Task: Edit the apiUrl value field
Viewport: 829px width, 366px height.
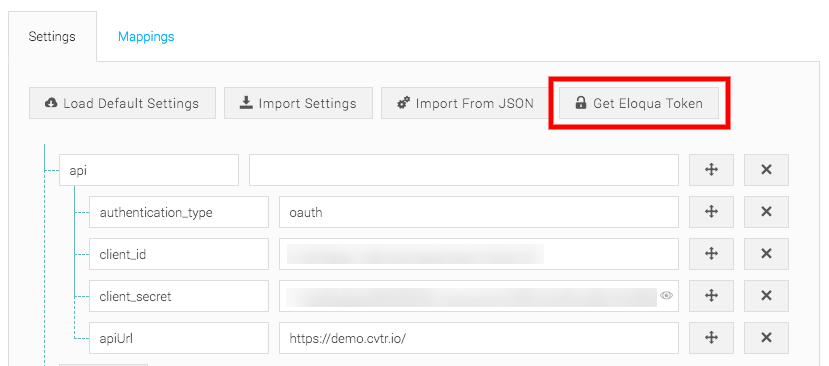Action: (x=478, y=337)
